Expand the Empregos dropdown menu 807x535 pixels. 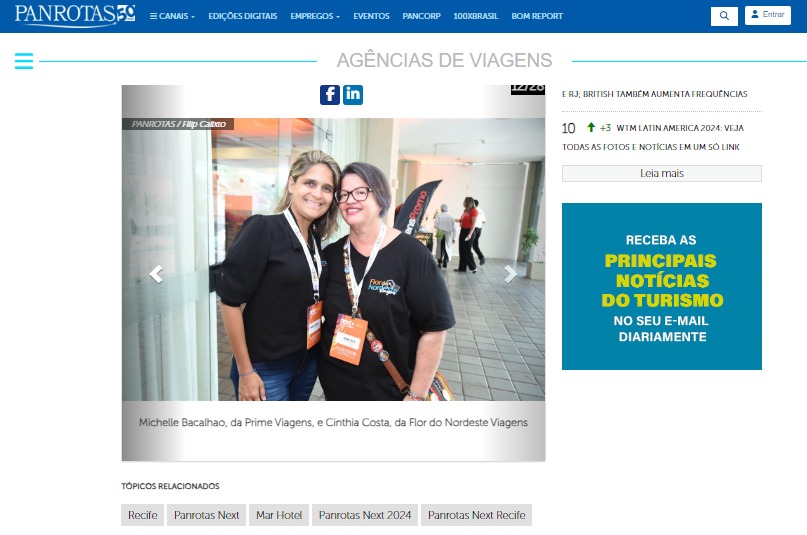click(x=315, y=16)
